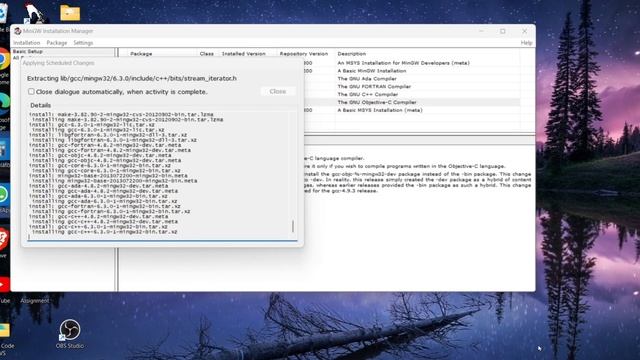Click the MinGW Installation Manager title icon
The image size is (640, 360).
pyautogui.click(x=18, y=31)
